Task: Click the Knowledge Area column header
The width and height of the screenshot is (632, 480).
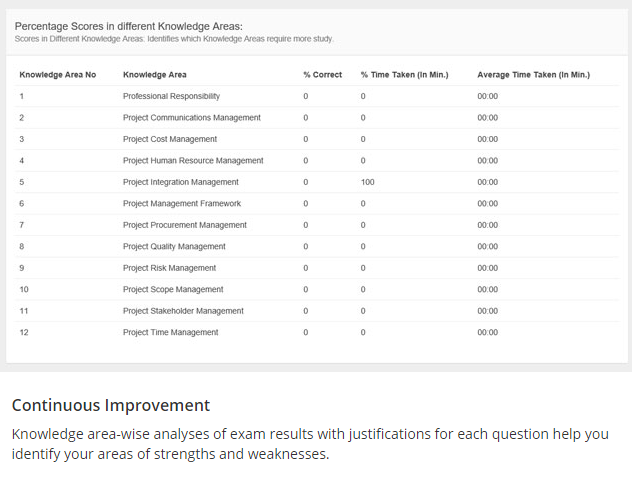Action: coord(154,75)
